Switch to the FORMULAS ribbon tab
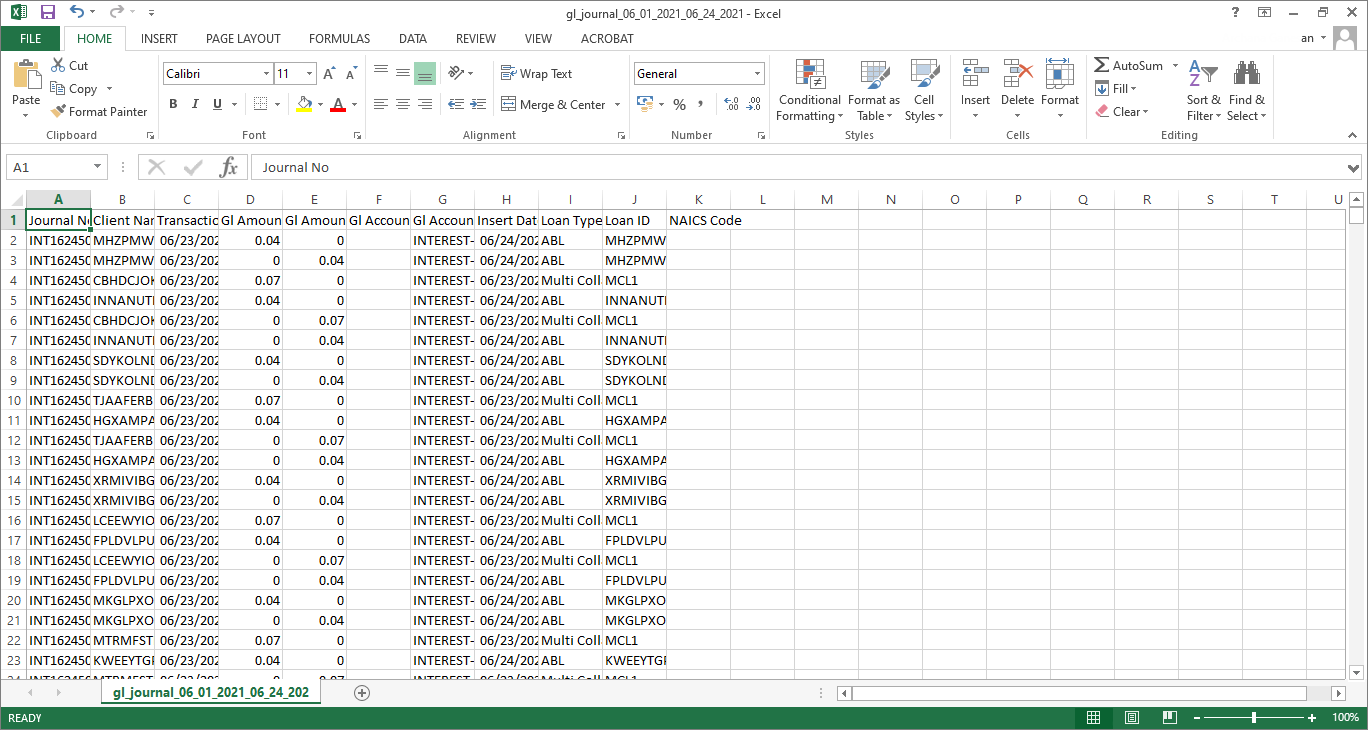The width and height of the screenshot is (1368, 730). [x=339, y=39]
